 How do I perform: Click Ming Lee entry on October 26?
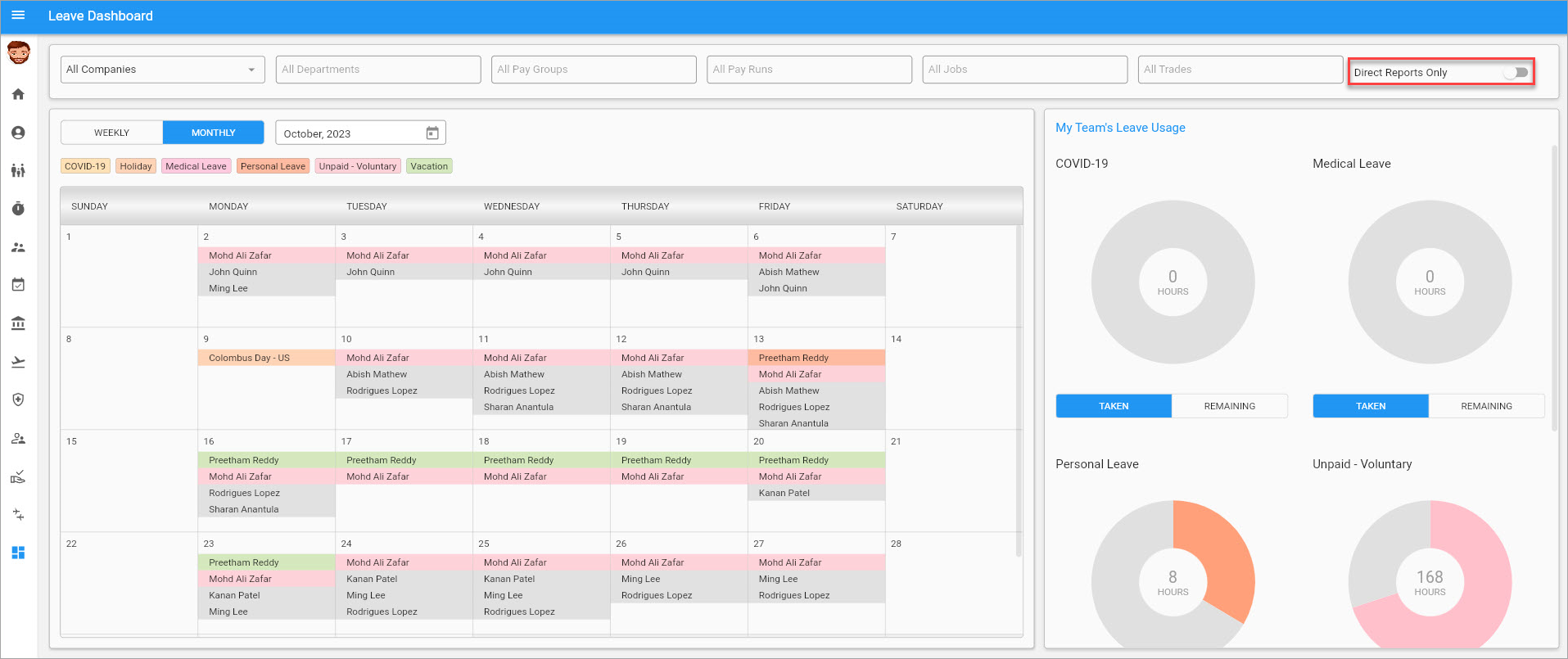[679, 579]
